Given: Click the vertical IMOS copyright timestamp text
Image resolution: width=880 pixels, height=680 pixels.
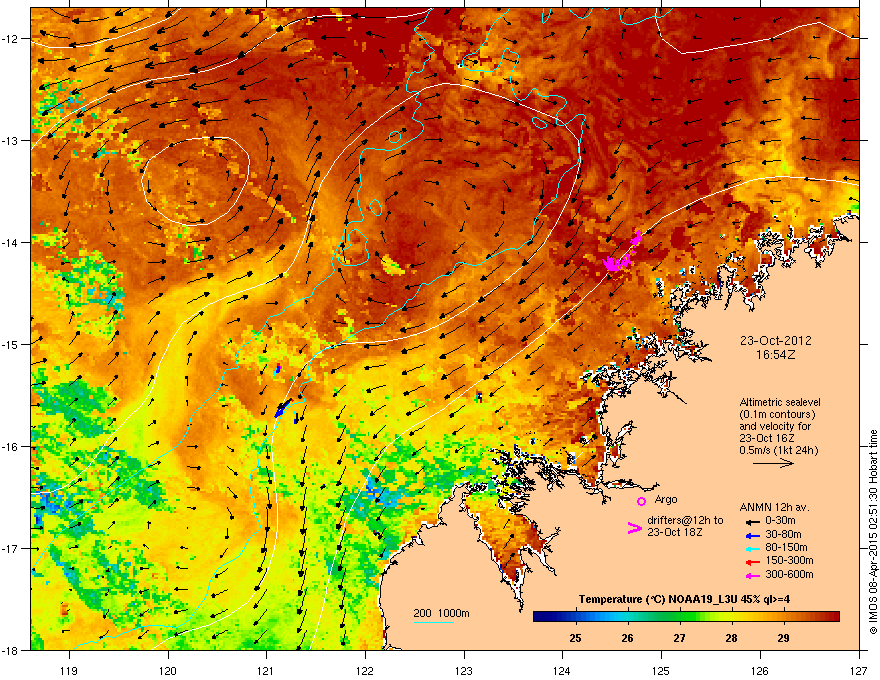Looking at the screenshot, I should coord(873,532).
